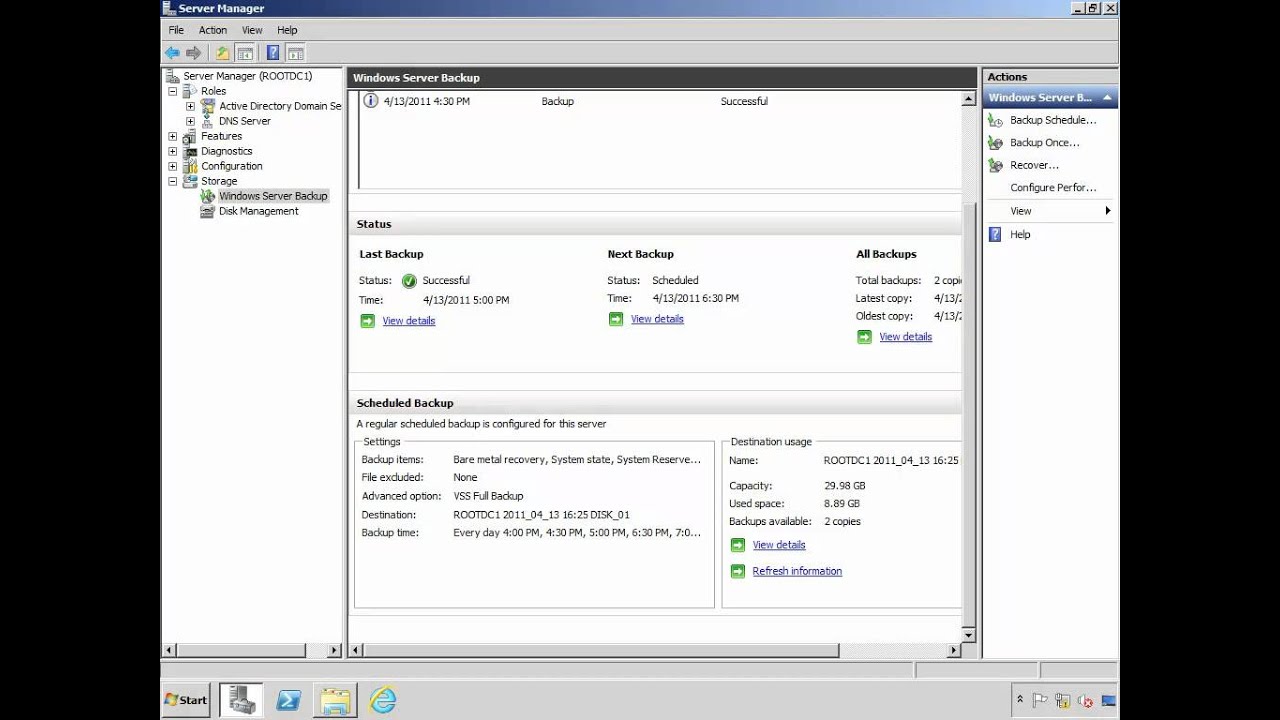
Task: Expand the Features tree node
Action: 173,136
